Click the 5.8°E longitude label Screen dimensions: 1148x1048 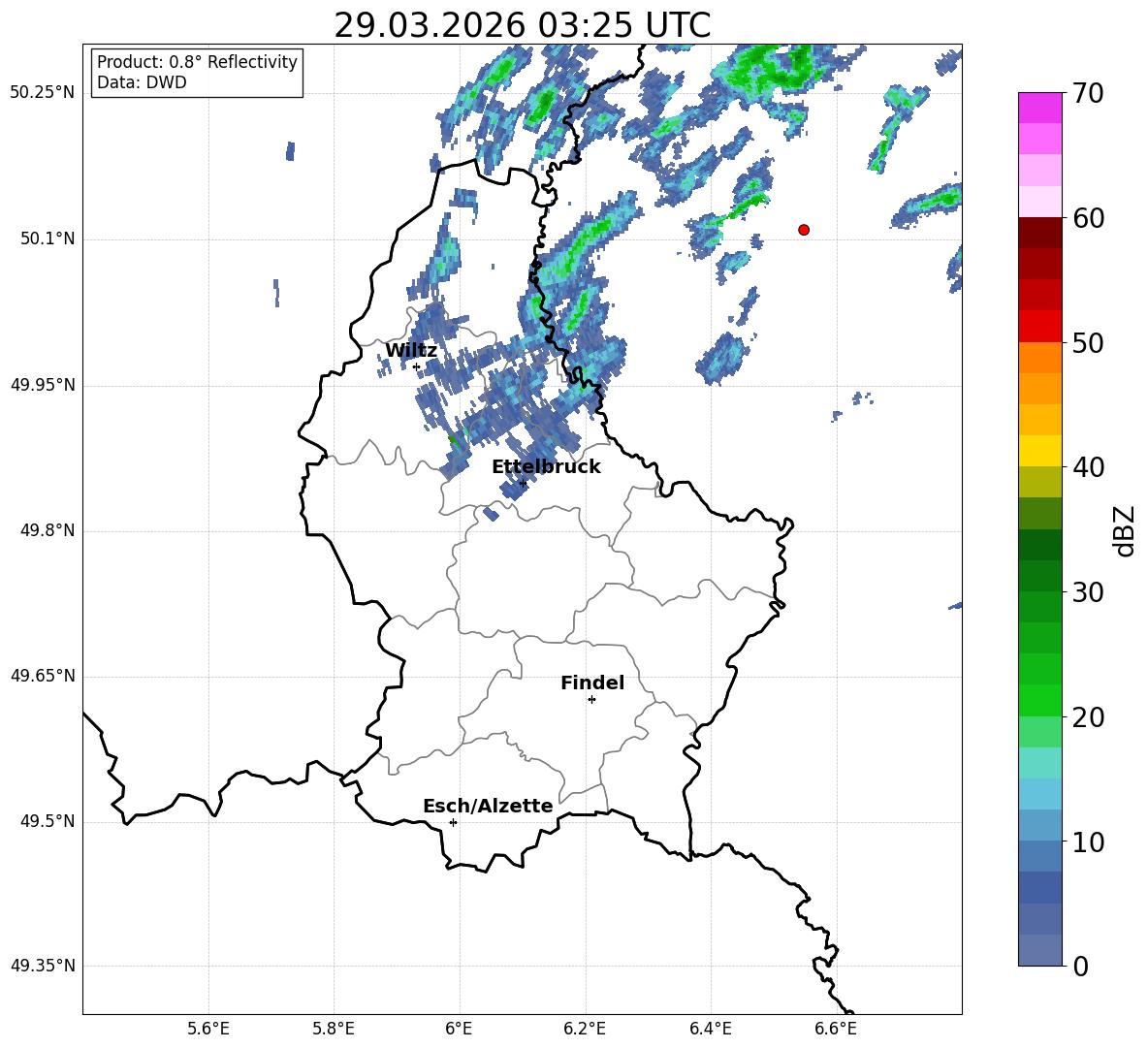coord(334,1029)
